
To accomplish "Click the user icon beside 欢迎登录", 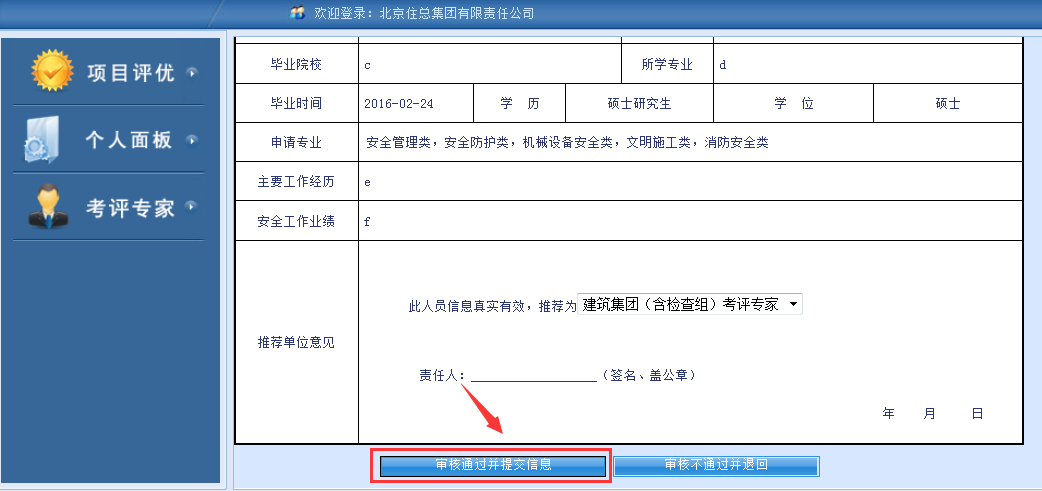I will [x=297, y=13].
